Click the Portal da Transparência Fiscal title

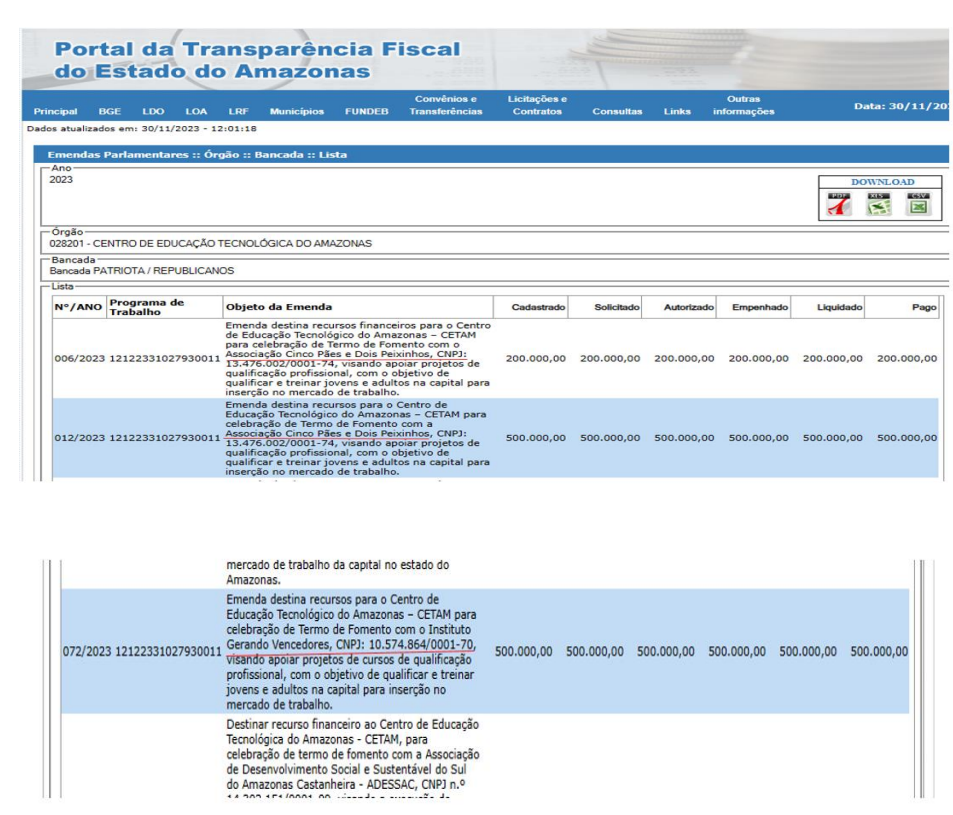click(x=258, y=60)
